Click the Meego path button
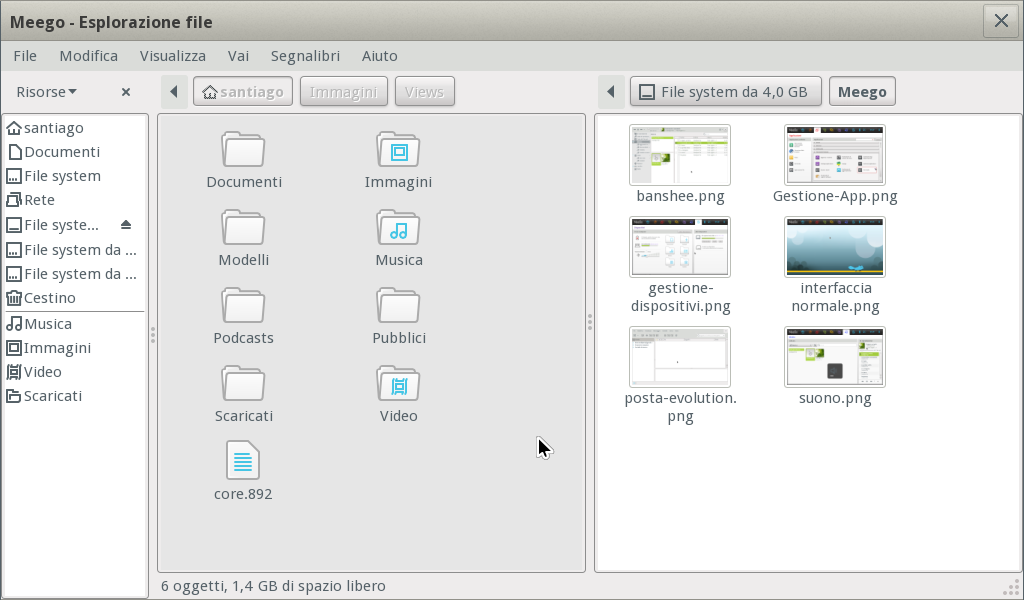 (862, 91)
